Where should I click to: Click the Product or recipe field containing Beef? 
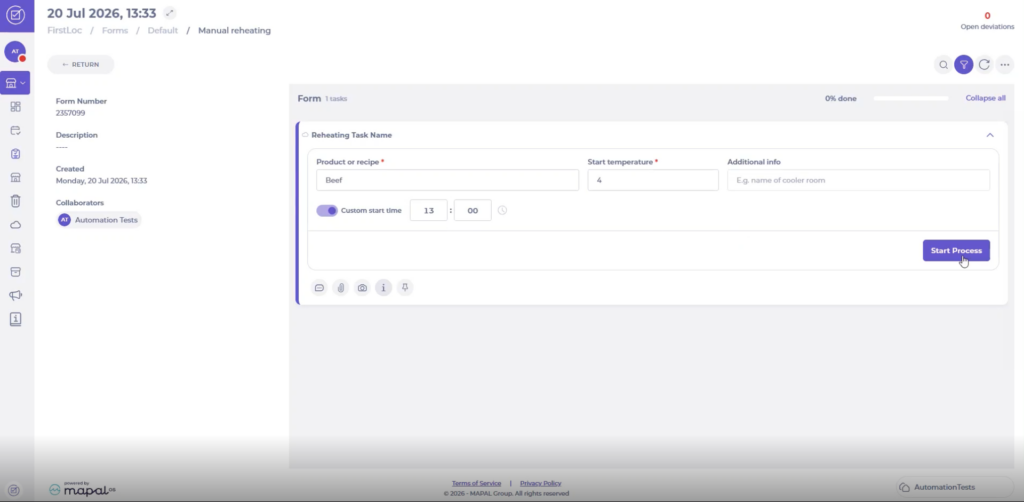447,180
